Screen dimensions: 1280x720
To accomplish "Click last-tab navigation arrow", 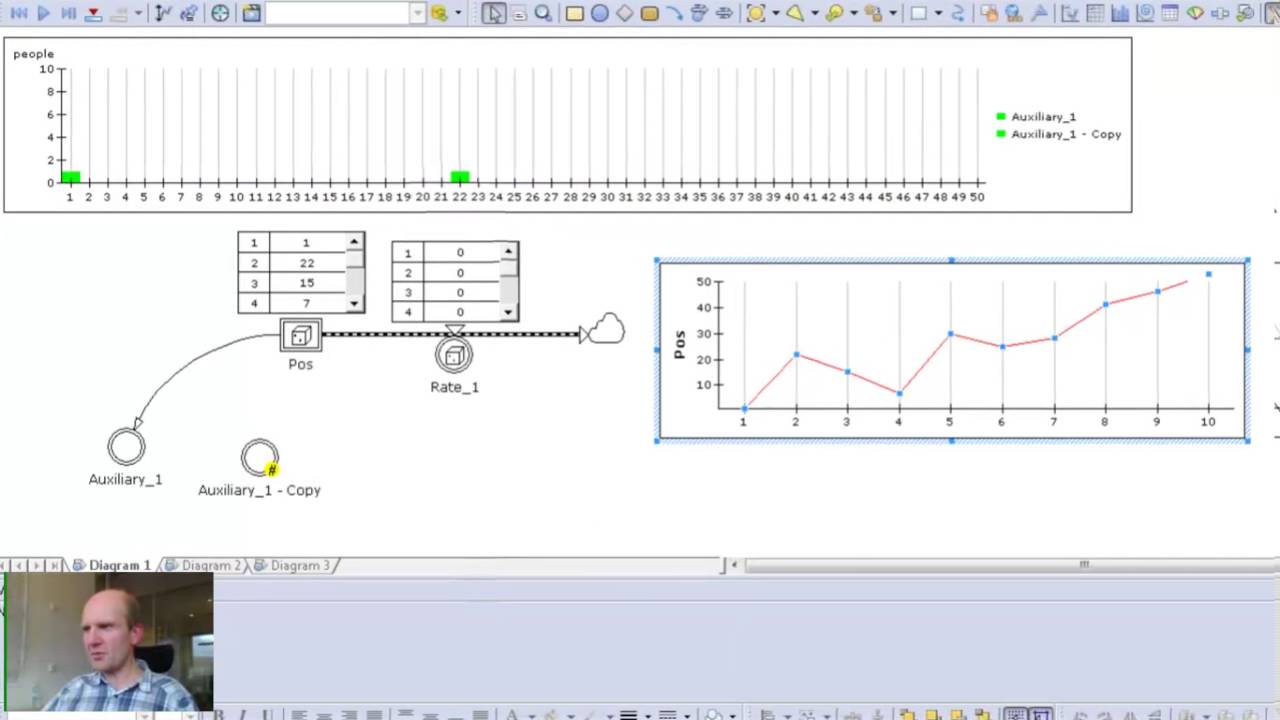I will (x=54, y=565).
